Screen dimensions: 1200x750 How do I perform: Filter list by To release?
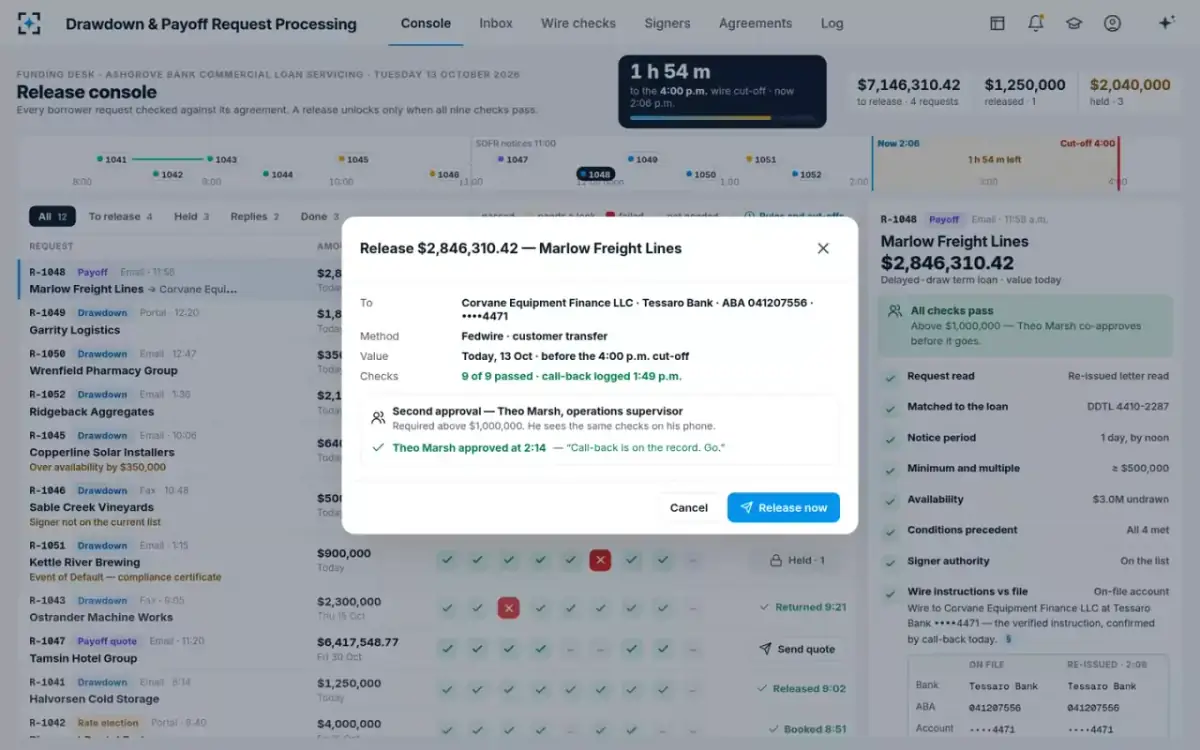(x=120, y=216)
